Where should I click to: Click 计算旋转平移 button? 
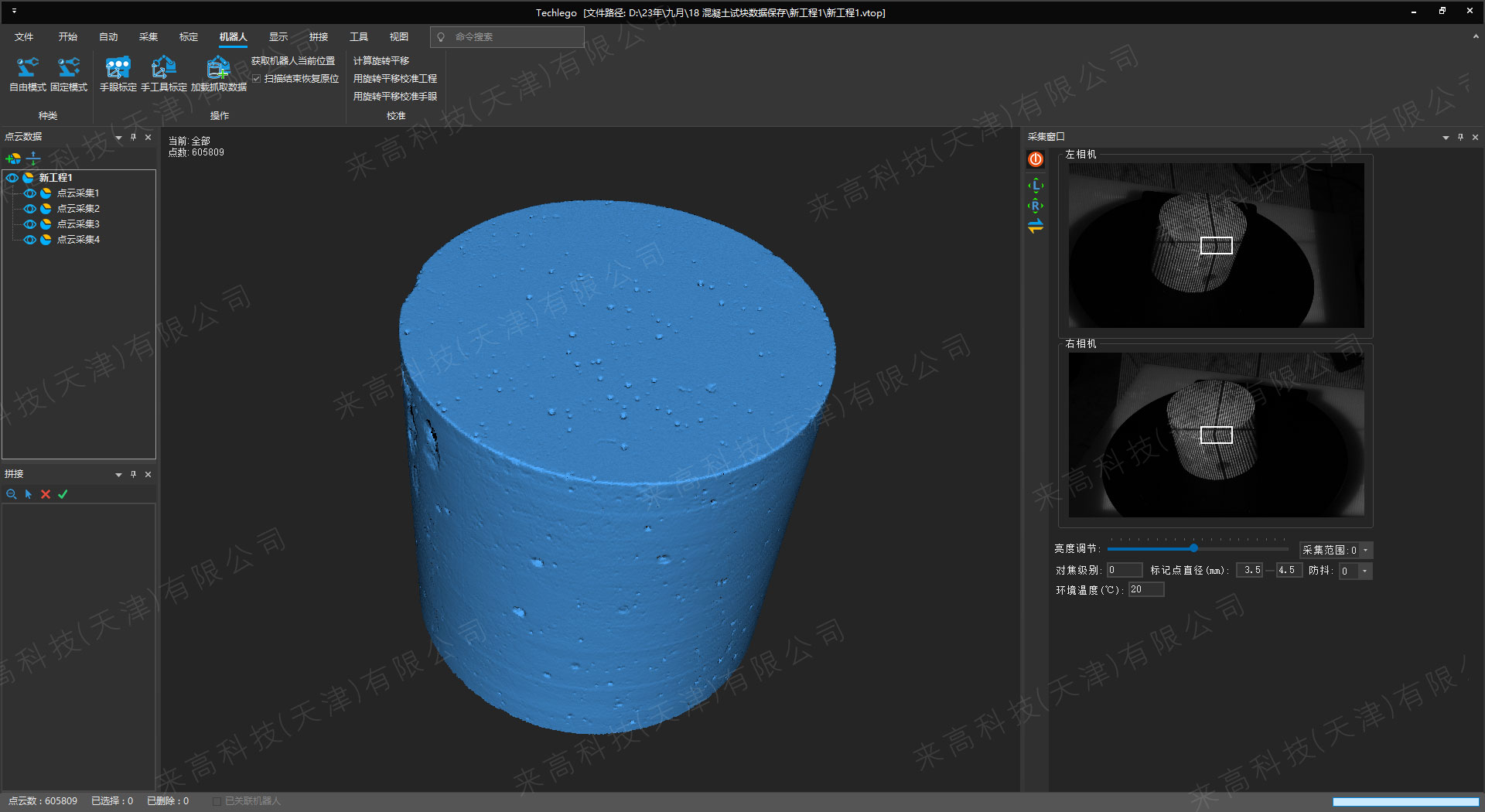(x=381, y=61)
